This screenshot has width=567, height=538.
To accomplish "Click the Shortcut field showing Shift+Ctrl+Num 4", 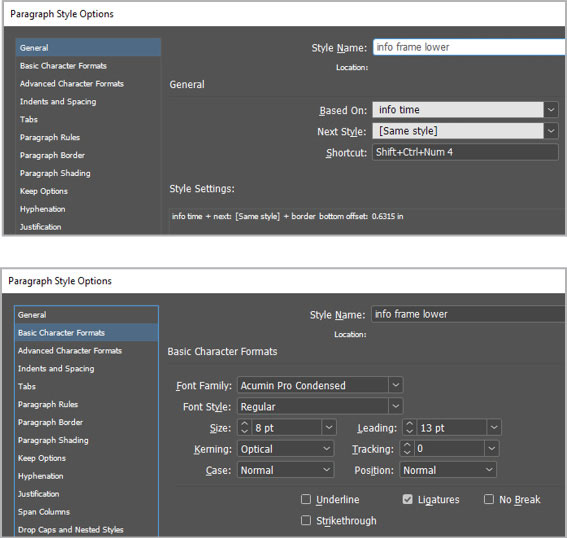I will point(465,152).
